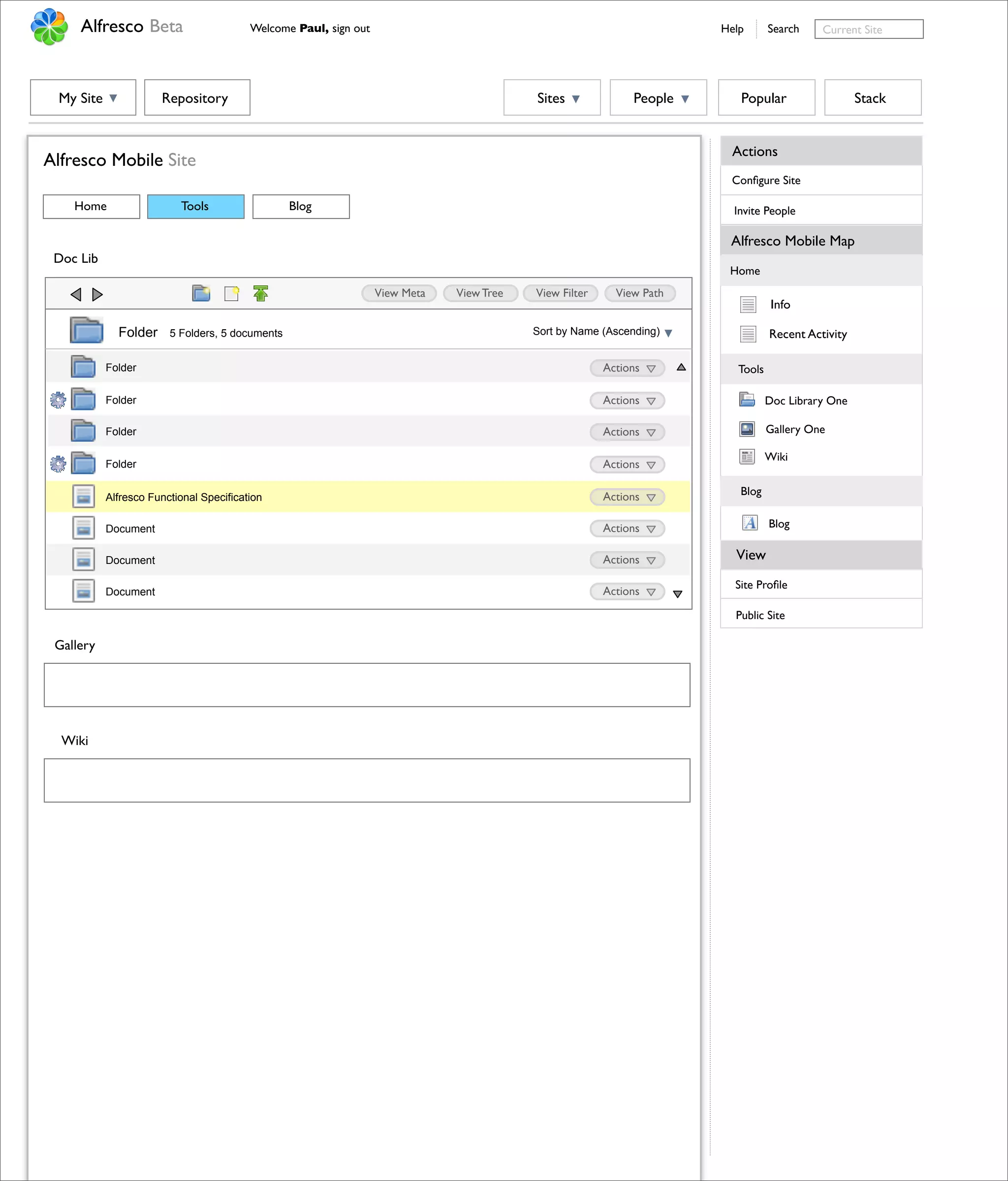Select Doc Library One in the site map

point(806,400)
